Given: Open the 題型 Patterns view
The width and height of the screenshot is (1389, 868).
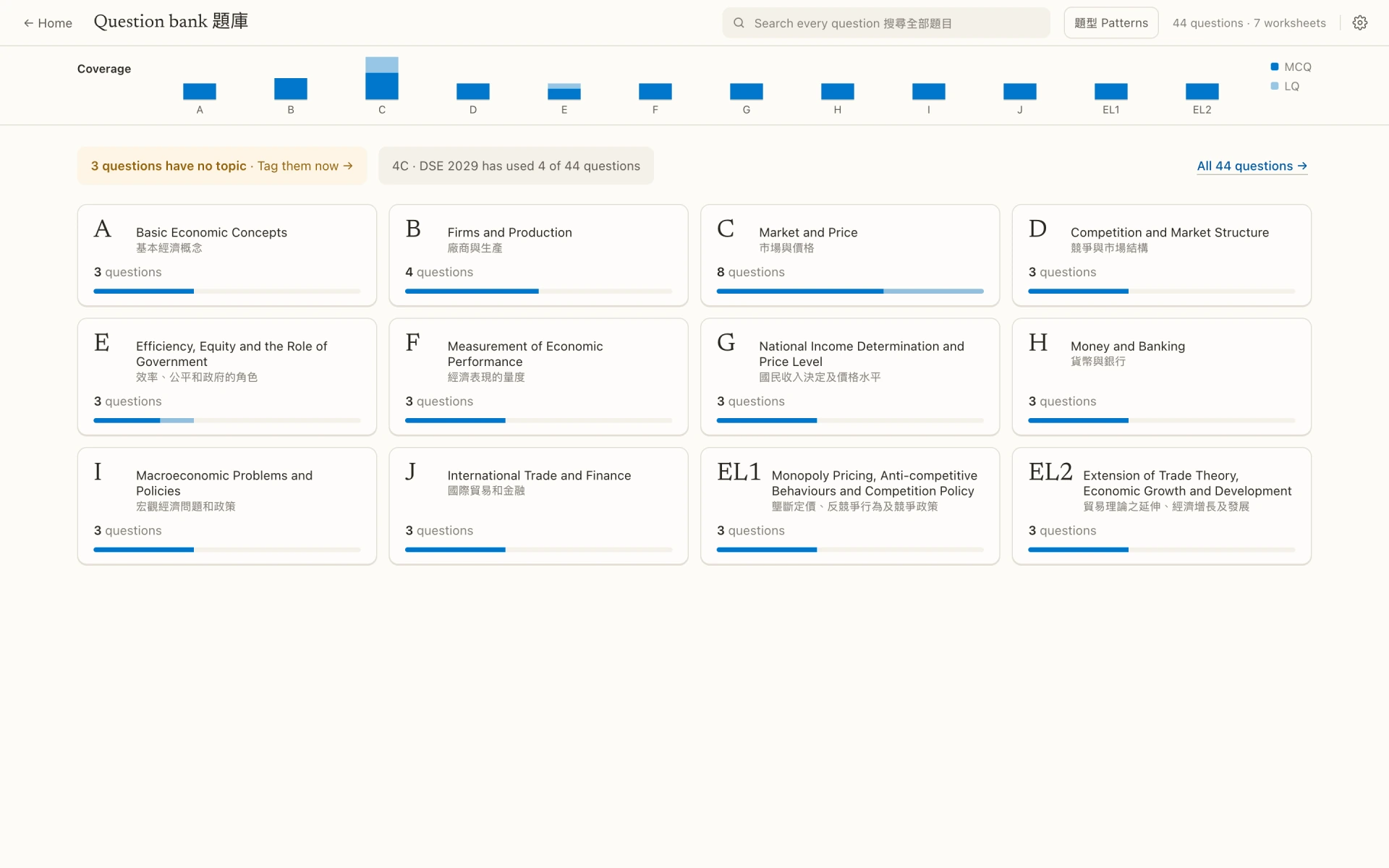Looking at the screenshot, I should (1110, 23).
